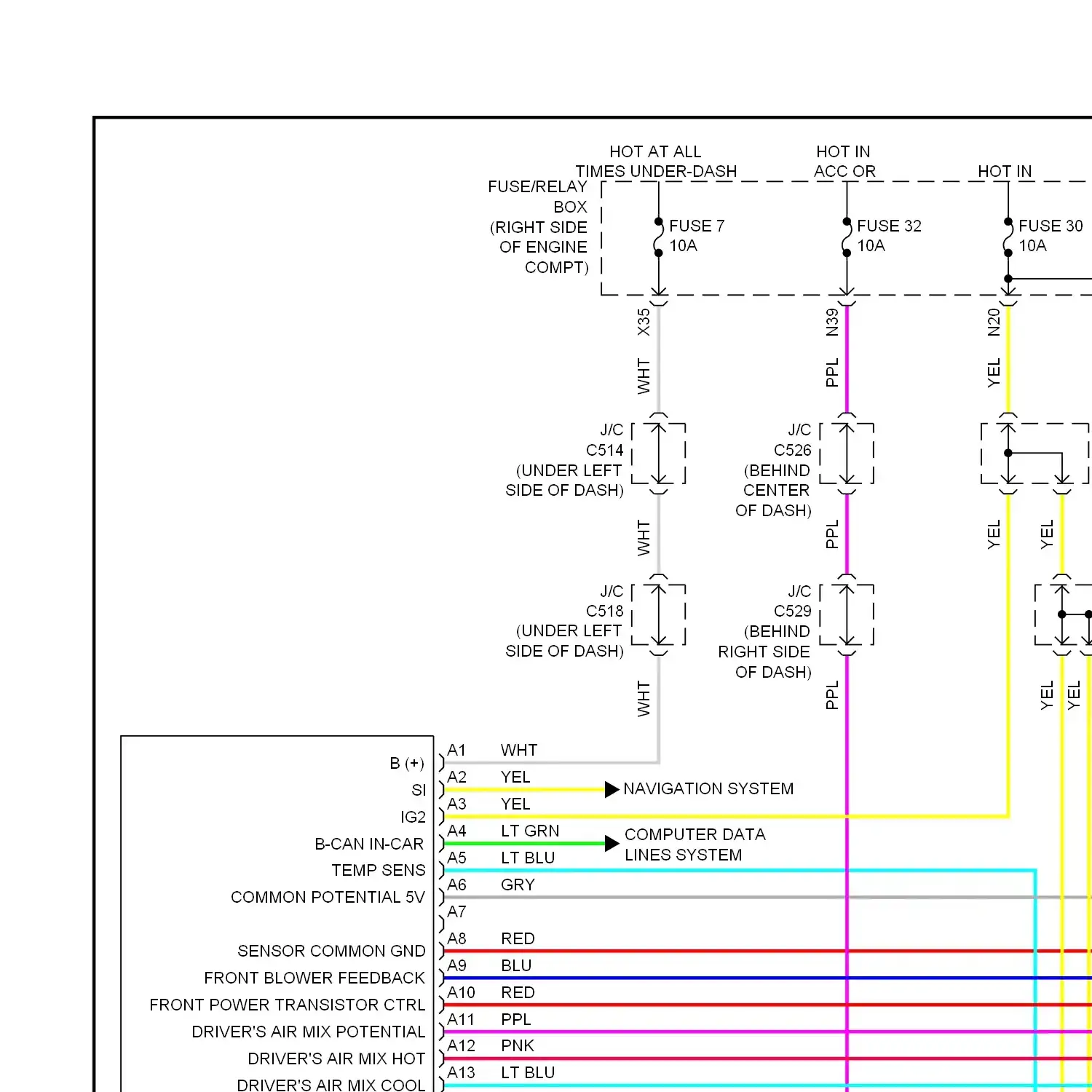
Task: Click the B-CAN IN-CAR label
Action: pyautogui.click(x=369, y=844)
